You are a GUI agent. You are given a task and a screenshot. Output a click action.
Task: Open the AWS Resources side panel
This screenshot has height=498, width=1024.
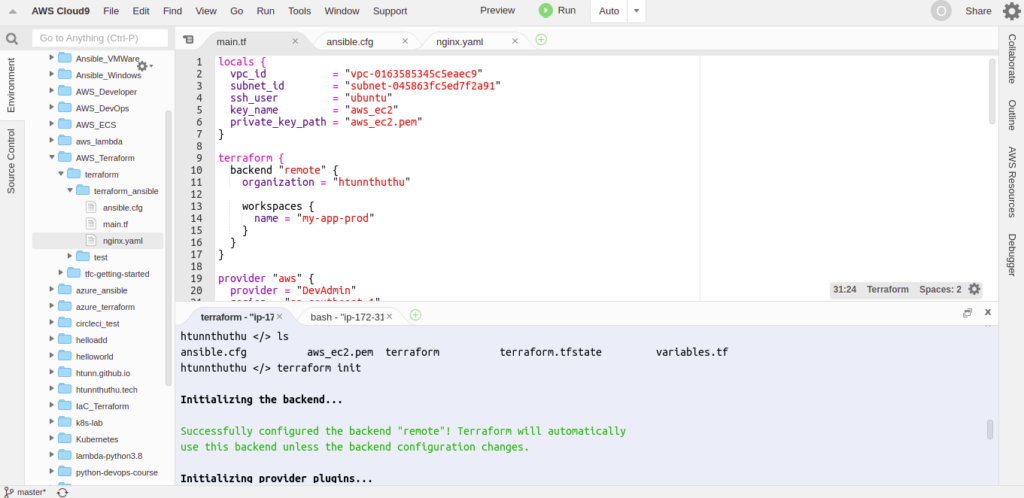[x=1012, y=181]
